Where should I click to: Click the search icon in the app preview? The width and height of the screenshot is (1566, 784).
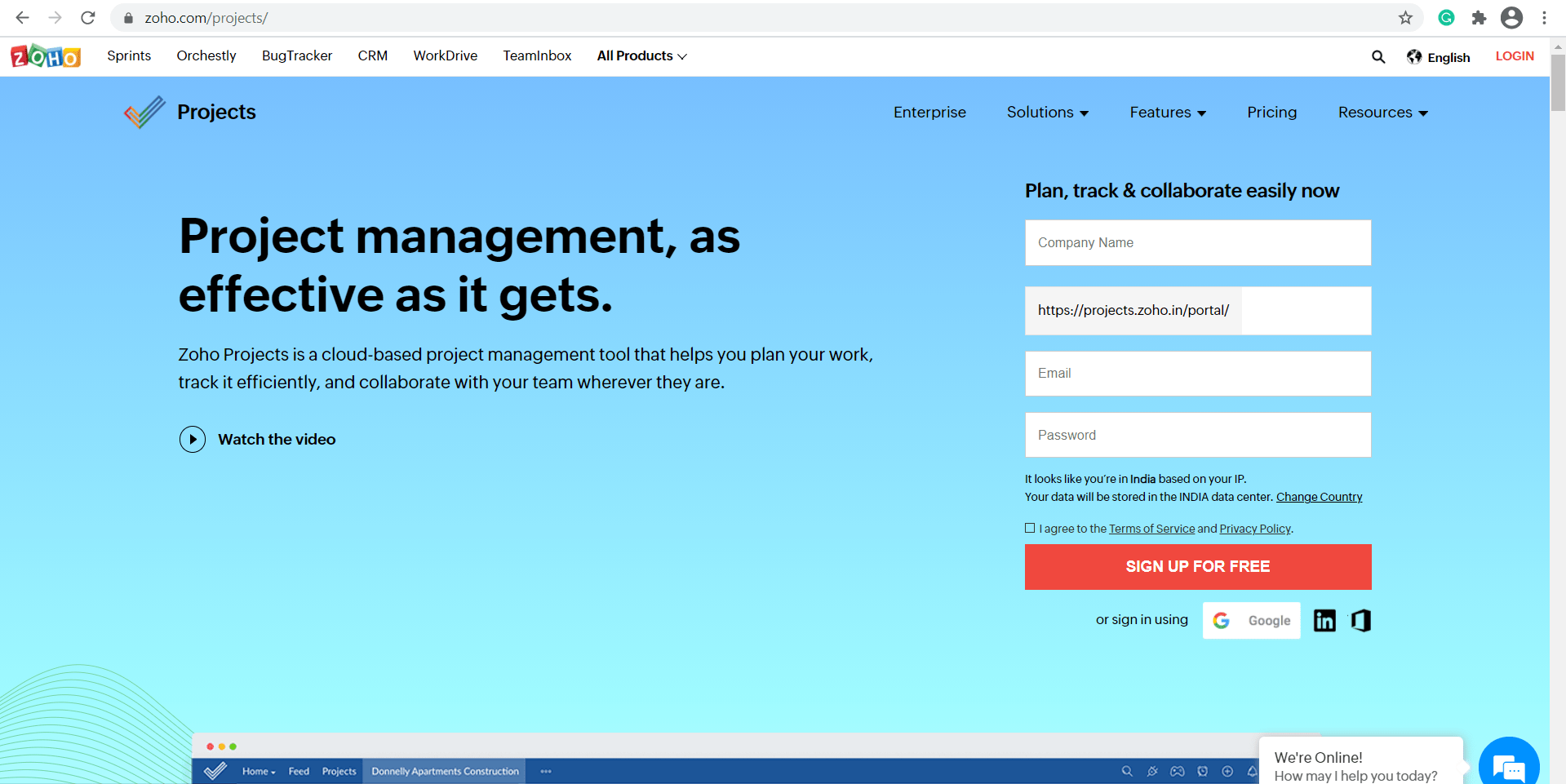[1127, 771]
